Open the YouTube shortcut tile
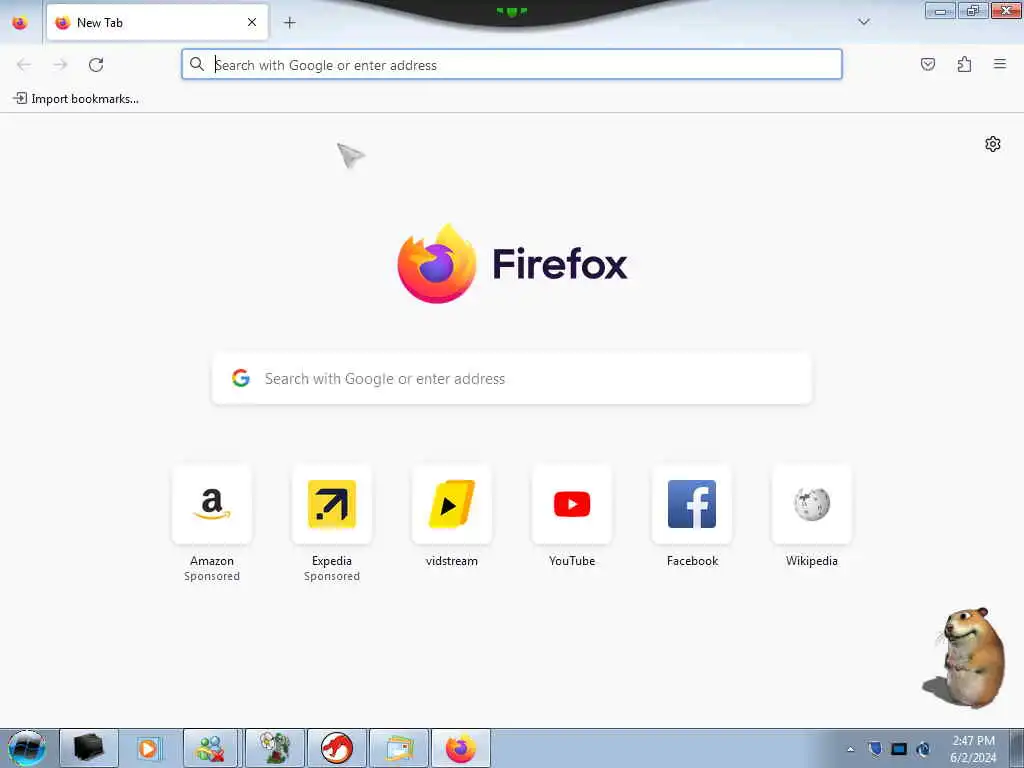This screenshot has width=1024, height=768. (x=572, y=504)
